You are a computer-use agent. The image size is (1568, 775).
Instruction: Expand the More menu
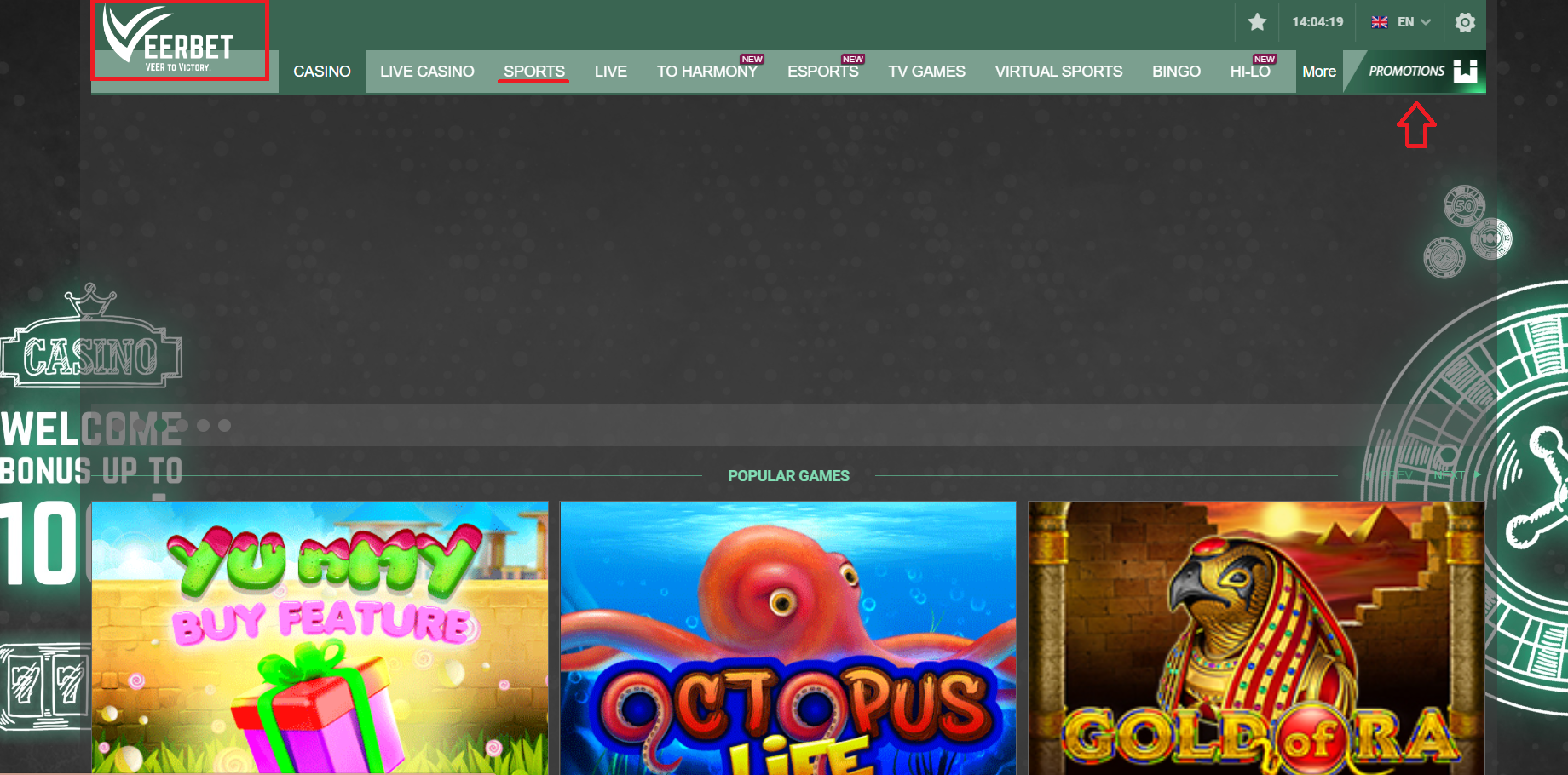[x=1319, y=72]
